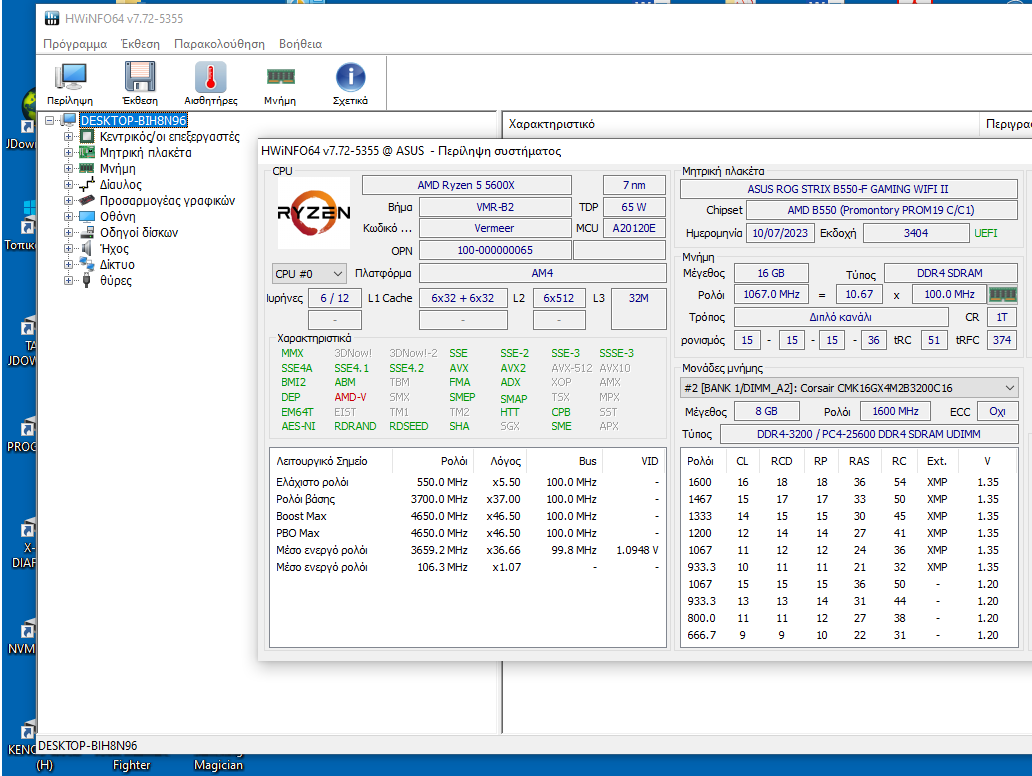Open the Παρακολούθηση menu
Screen dimensions: 1032x776
tap(219, 44)
